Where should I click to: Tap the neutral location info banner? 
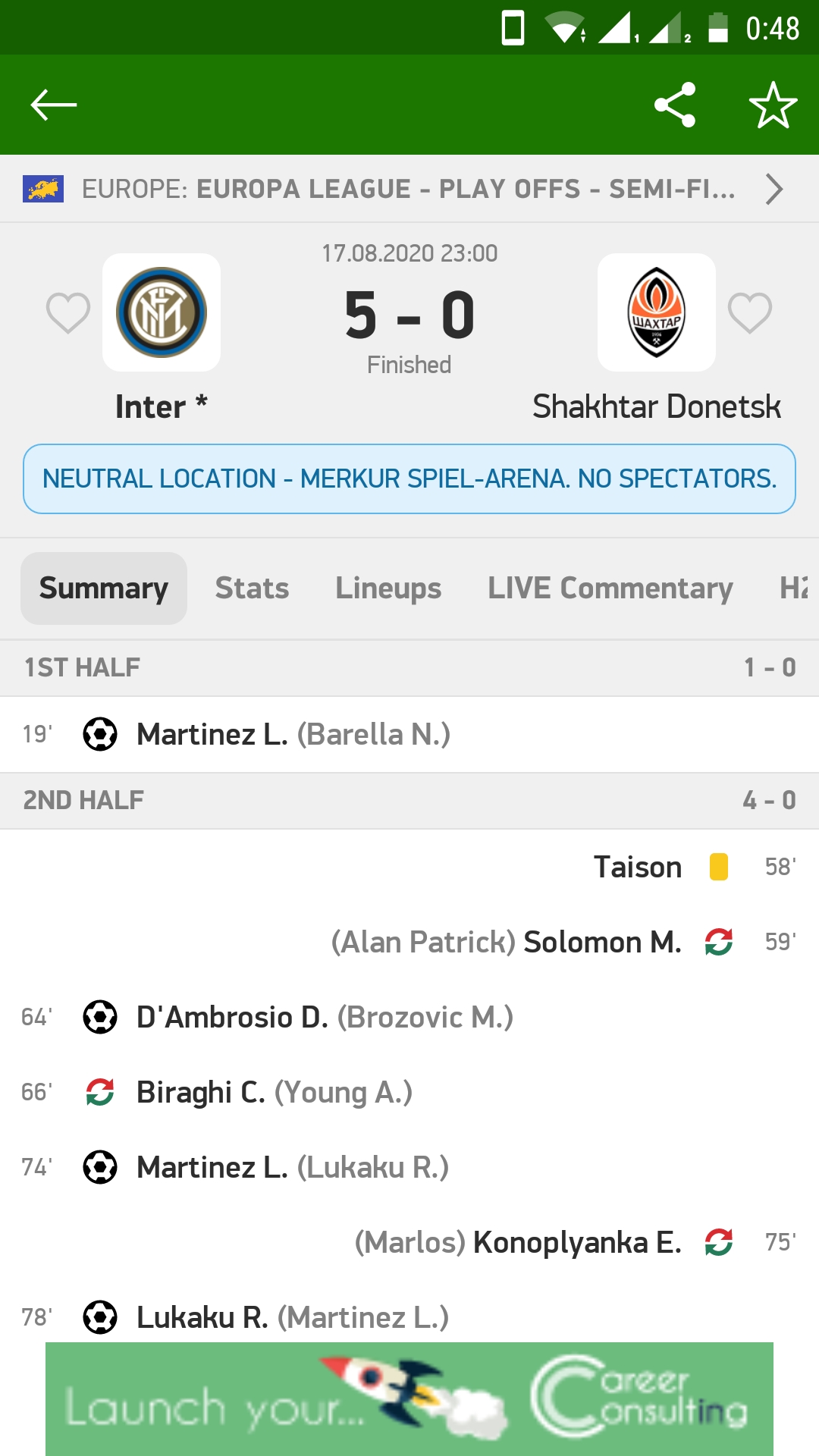tap(409, 479)
